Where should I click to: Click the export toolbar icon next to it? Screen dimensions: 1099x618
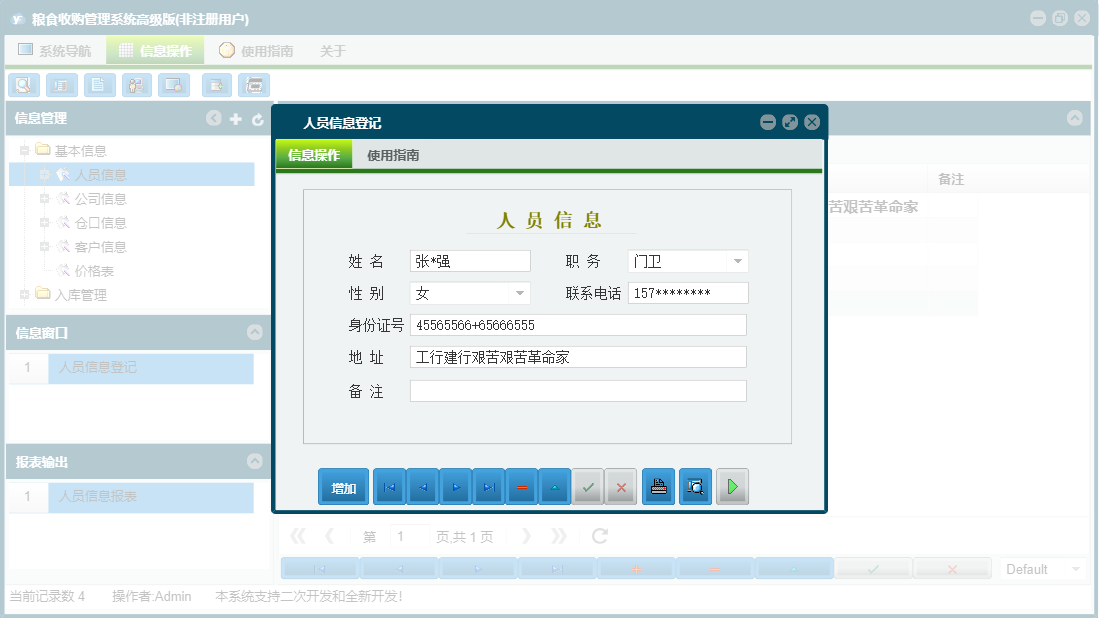[216, 85]
